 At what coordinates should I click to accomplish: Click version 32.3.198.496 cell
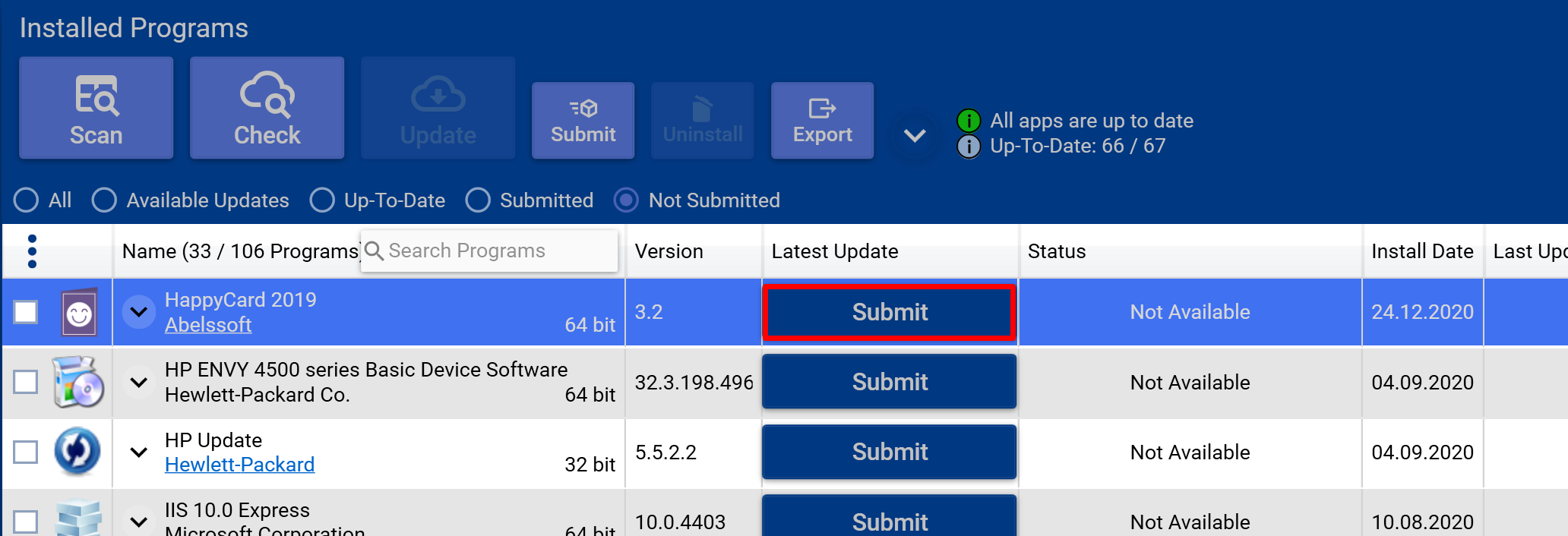tap(694, 383)
